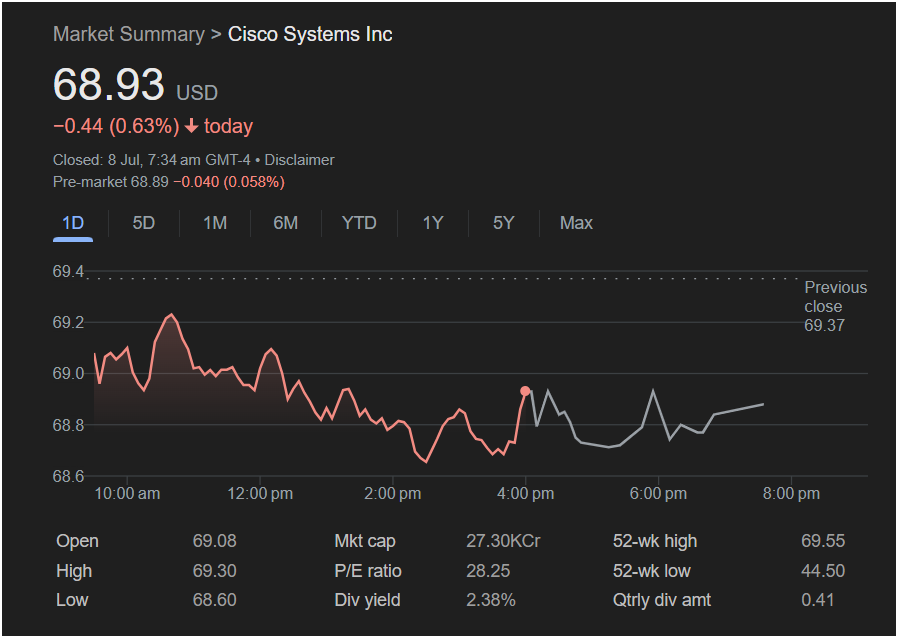Open the Disclaimer link
The width and height of the screenshot is (898, 638).
tap(300, 160)
